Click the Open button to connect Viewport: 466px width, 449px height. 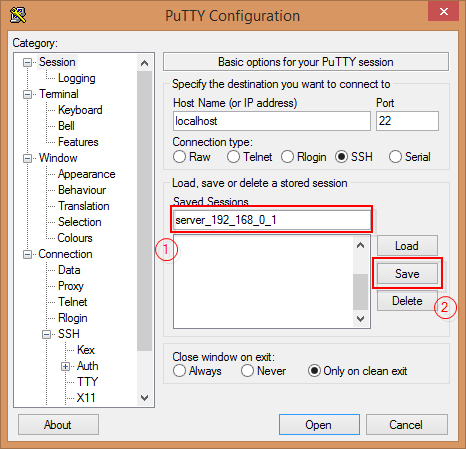click(319, 425)
